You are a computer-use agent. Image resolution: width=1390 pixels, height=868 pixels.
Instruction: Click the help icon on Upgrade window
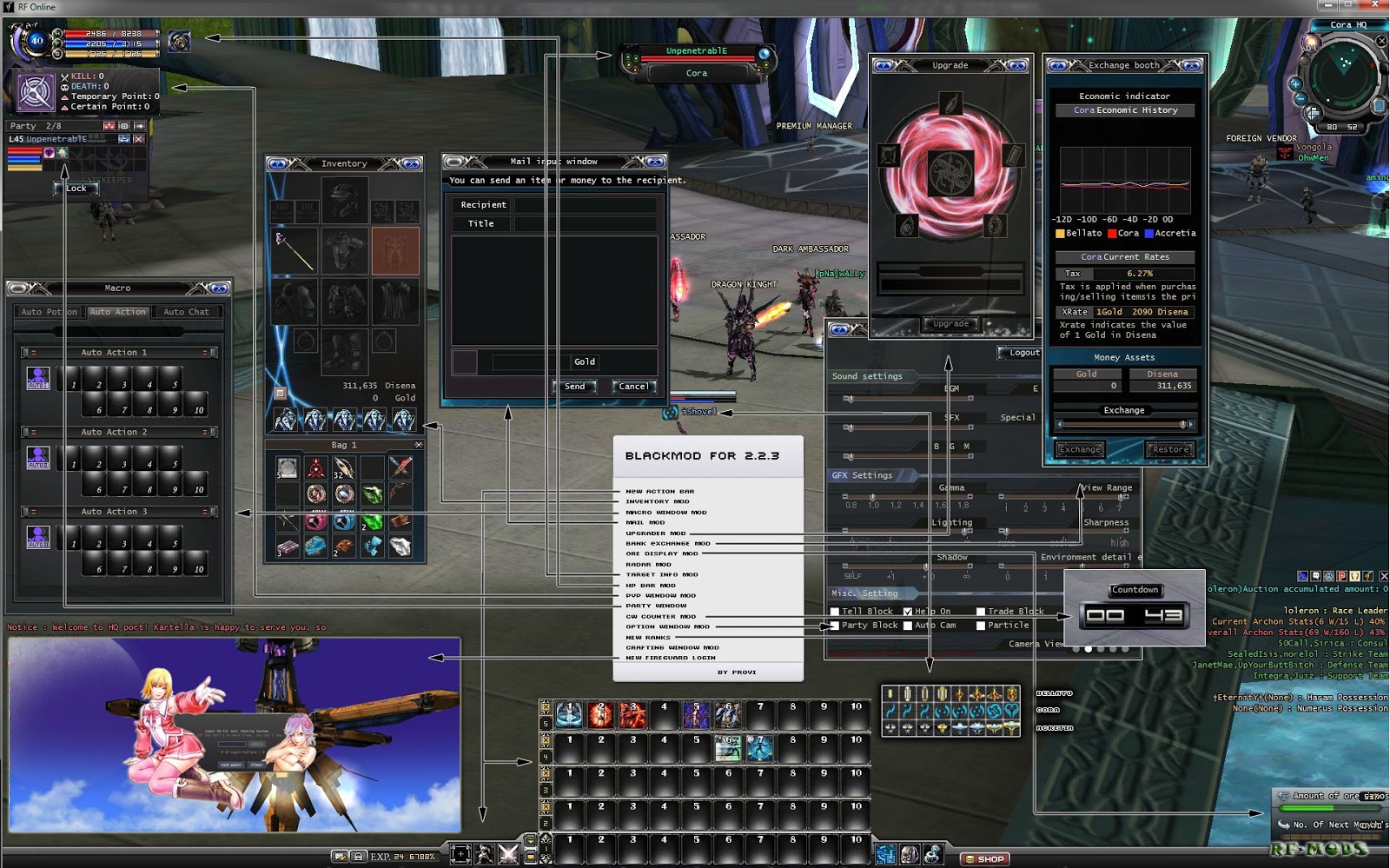pyautogui.click(x=884, y=65)
